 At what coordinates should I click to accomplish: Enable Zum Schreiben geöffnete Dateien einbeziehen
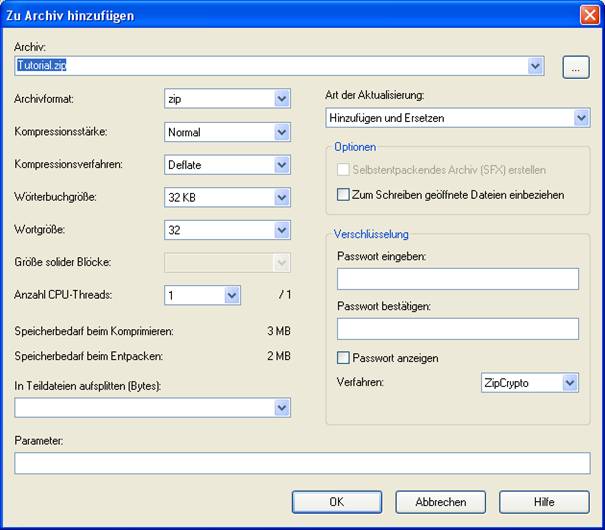(345, 195)
